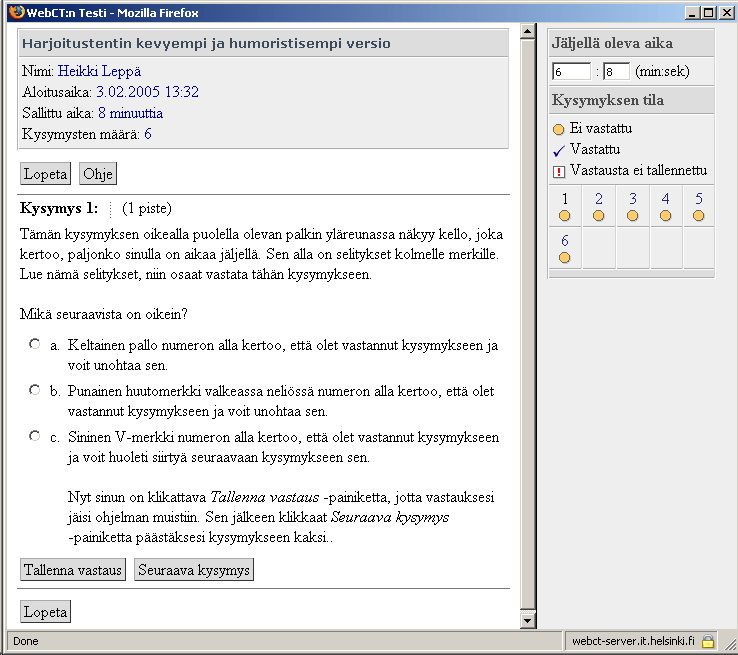The height and width of the screenshot is (655, 738).
Task: Select radio button for answer b
Action: point(34,390)
